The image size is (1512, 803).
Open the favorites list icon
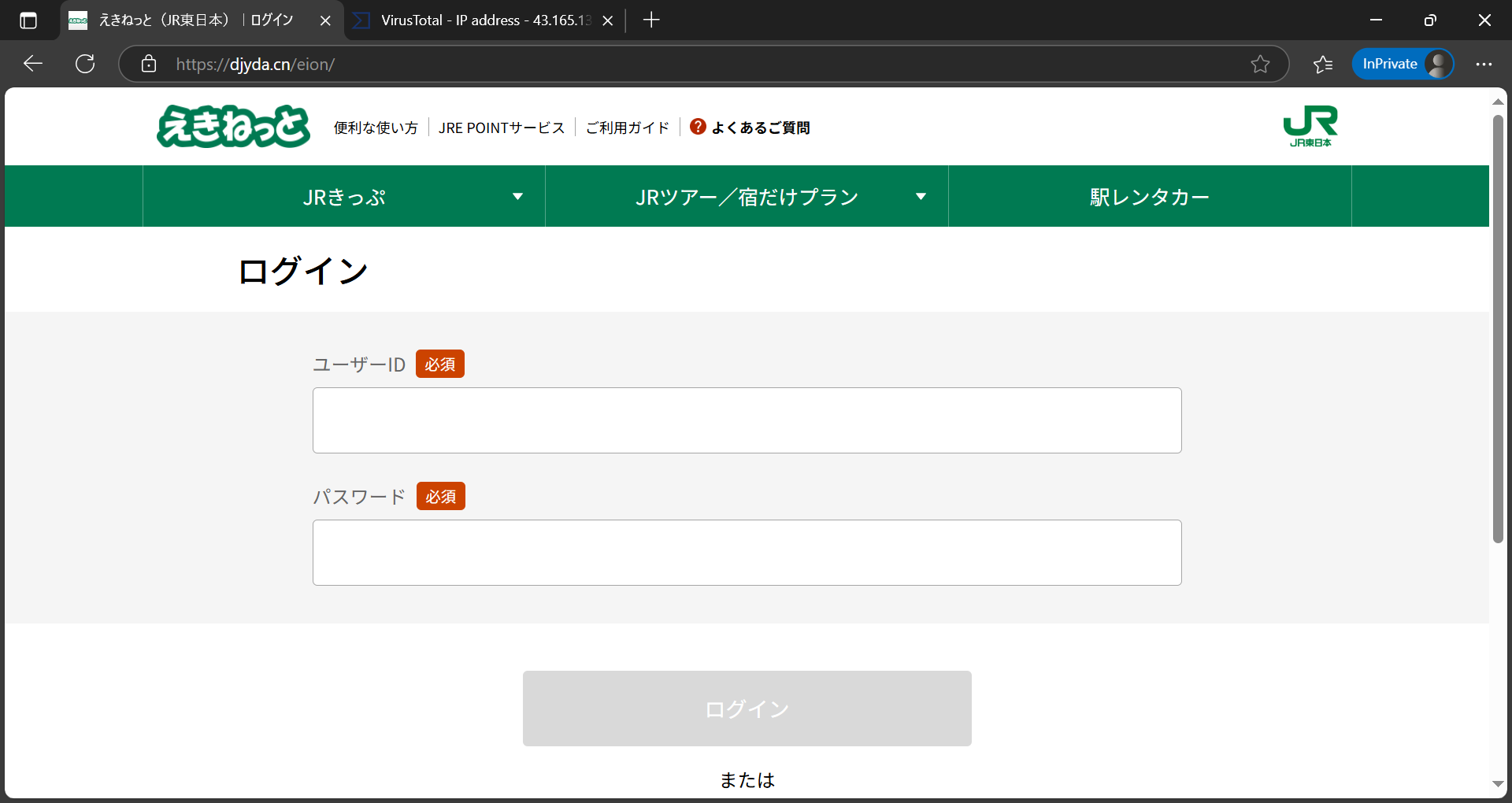pyautogui.click(x=1323, y=64)
